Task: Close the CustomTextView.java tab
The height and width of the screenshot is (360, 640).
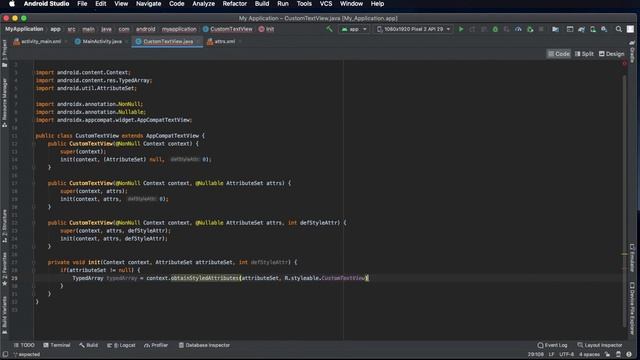Action: (x=199, y=42)
